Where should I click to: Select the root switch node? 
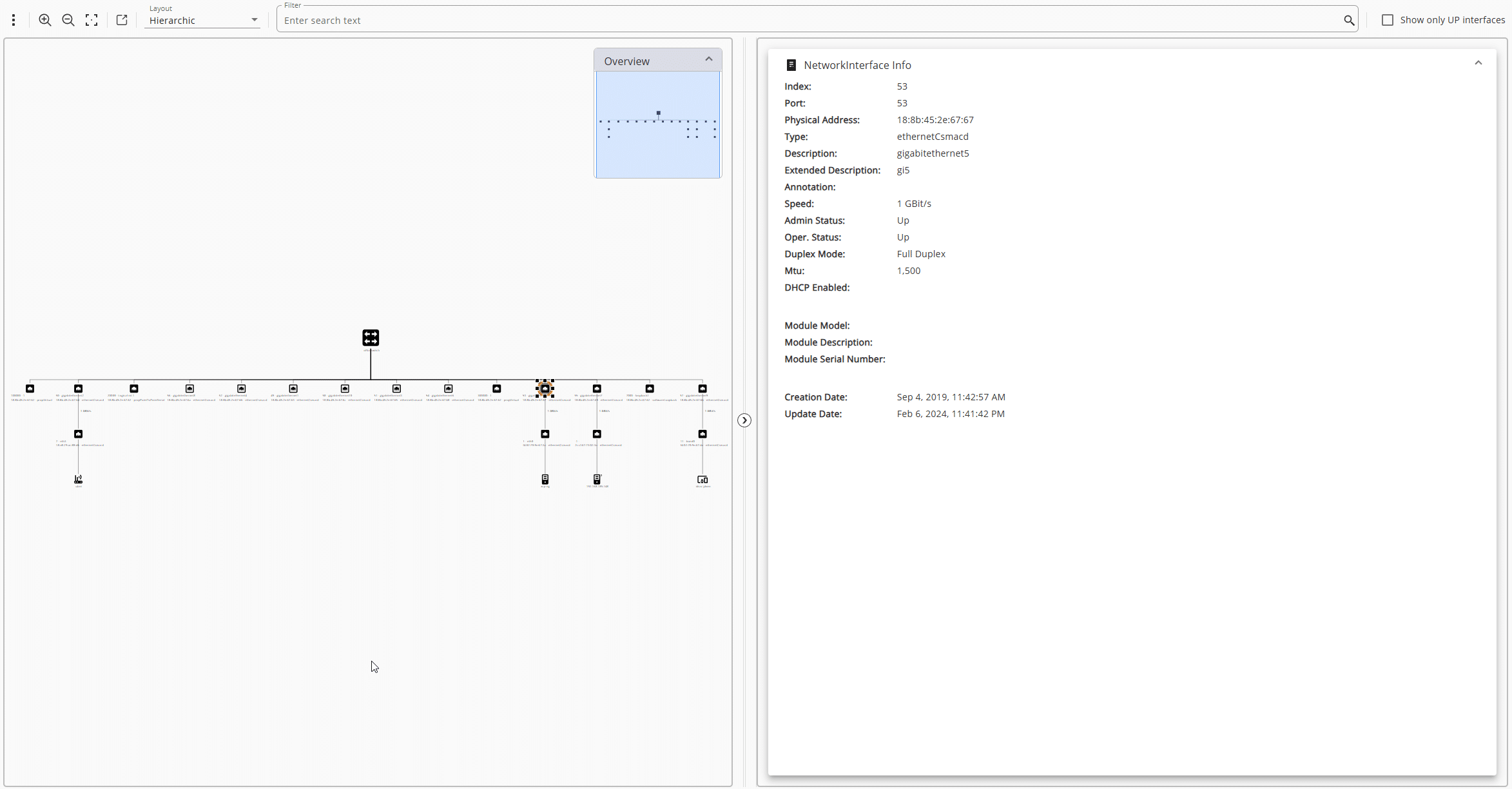pyautogui.click(x=371, y=338)
